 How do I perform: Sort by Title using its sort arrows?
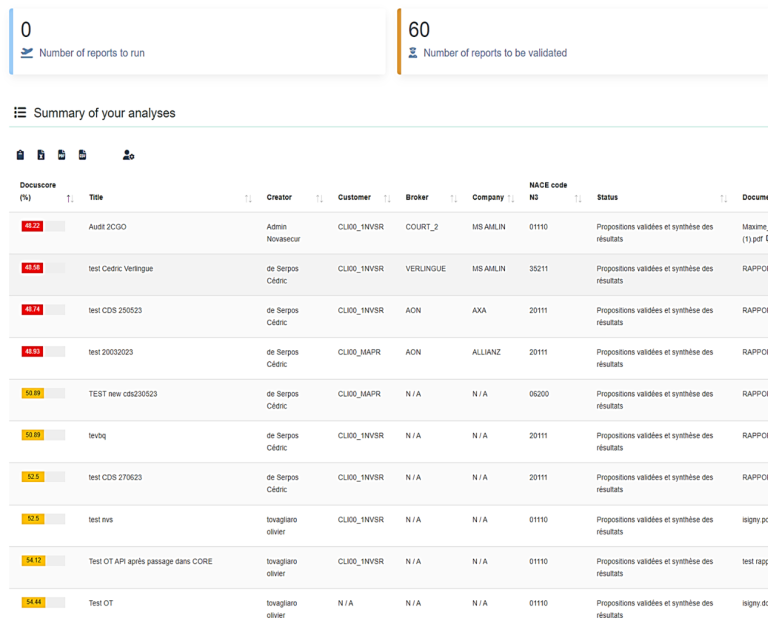click(248, 198)
